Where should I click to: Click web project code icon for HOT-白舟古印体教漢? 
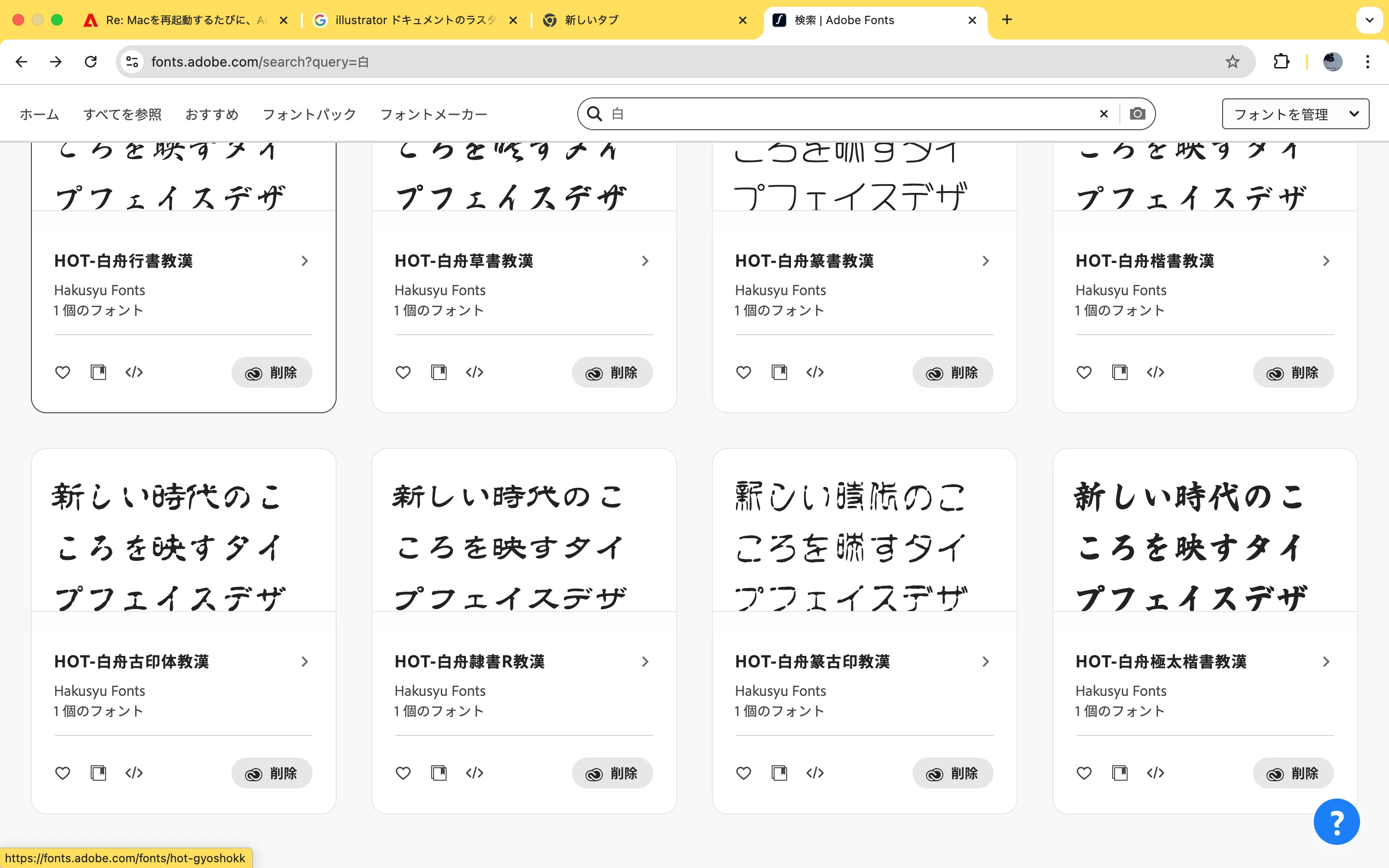tap(134, 773)
